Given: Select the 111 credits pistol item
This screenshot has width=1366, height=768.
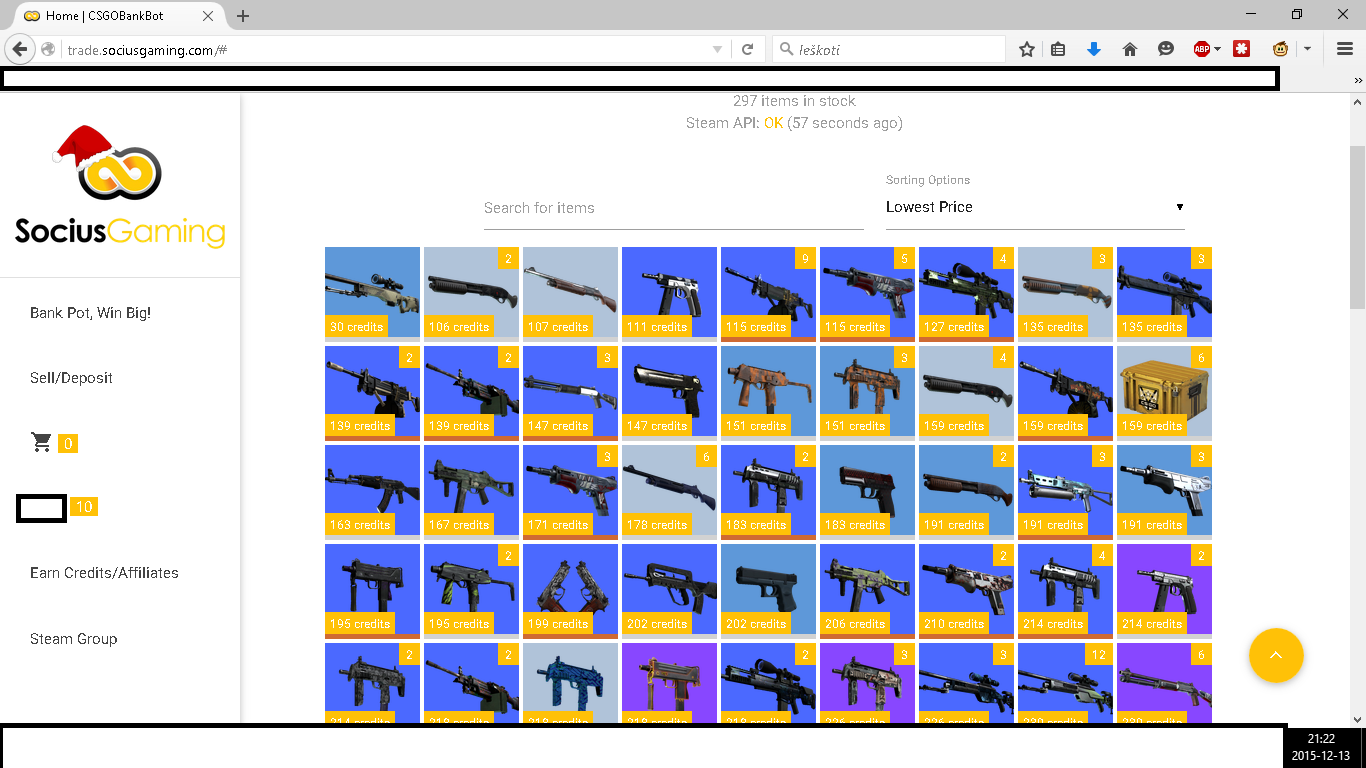Looking at the screenshot, I should tap(669, 292).
